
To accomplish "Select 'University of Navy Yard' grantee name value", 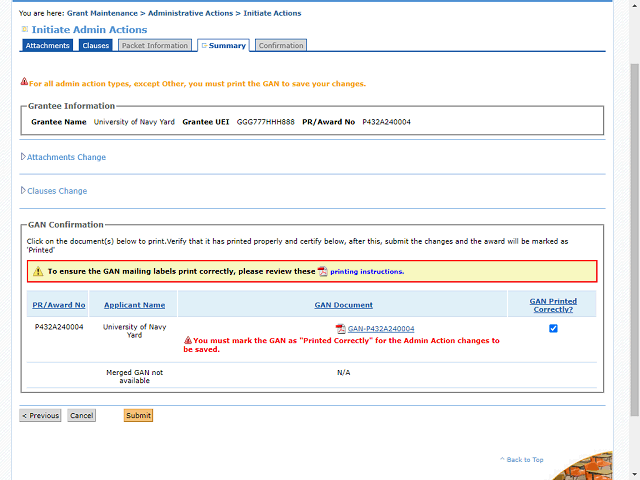I will pos(134,122).
